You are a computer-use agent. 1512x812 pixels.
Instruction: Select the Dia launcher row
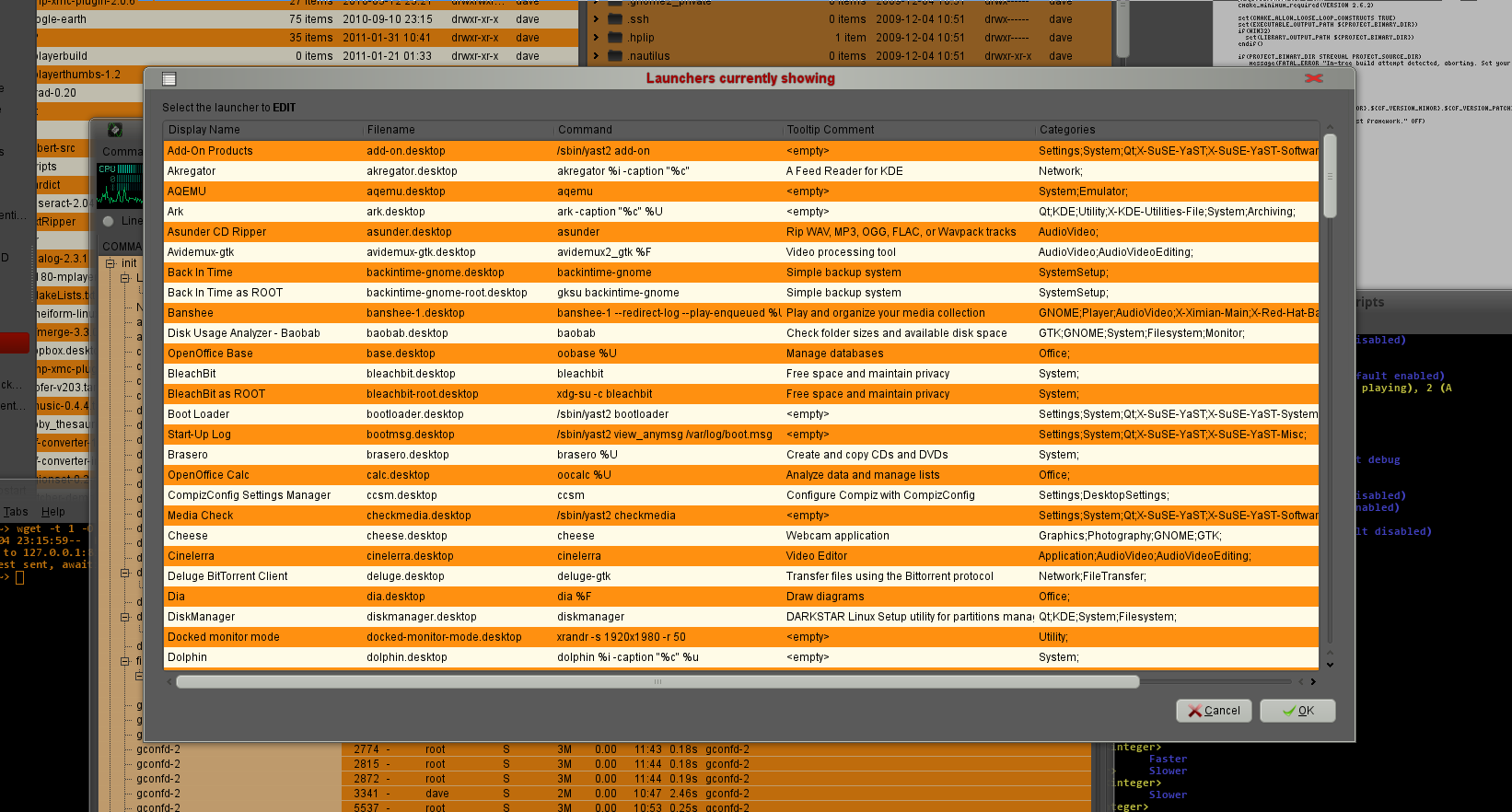(741, 597)
